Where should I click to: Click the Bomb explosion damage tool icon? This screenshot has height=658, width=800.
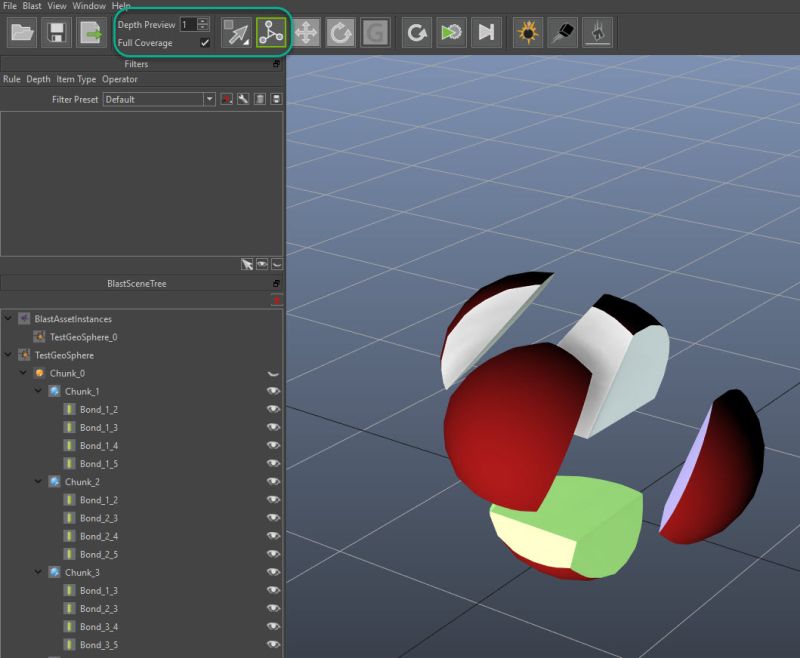pyautogui.click(x=528, y=33)
